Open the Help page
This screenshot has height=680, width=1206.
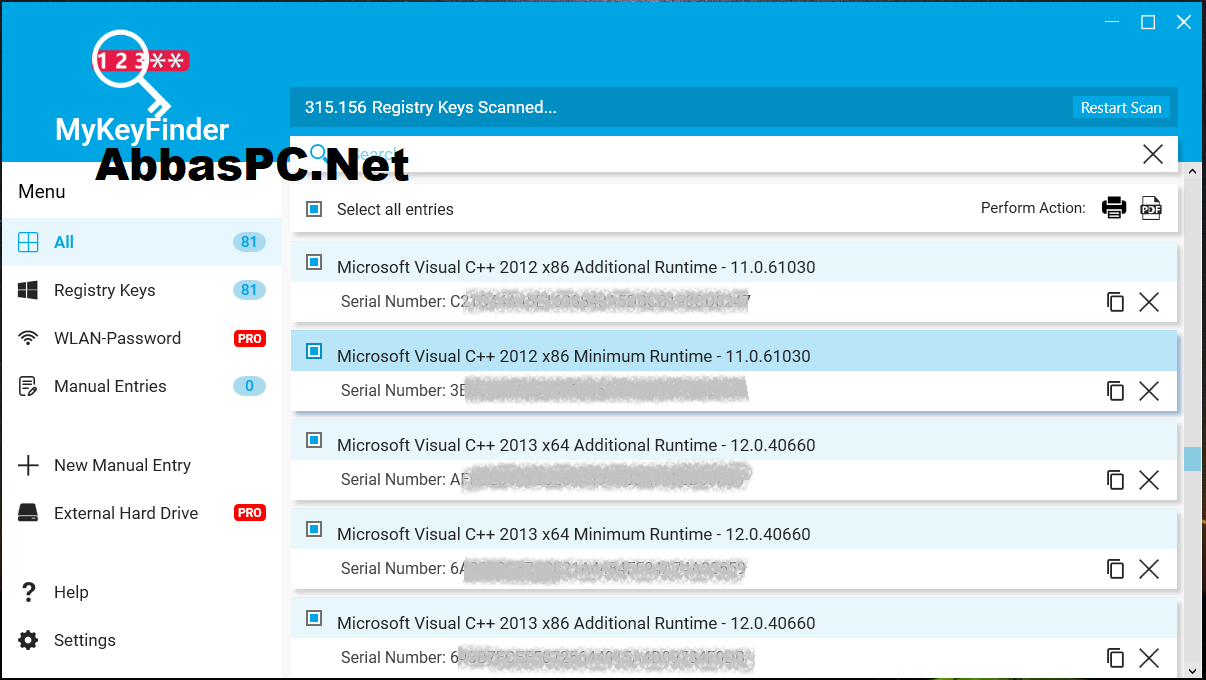click(141, 592)
